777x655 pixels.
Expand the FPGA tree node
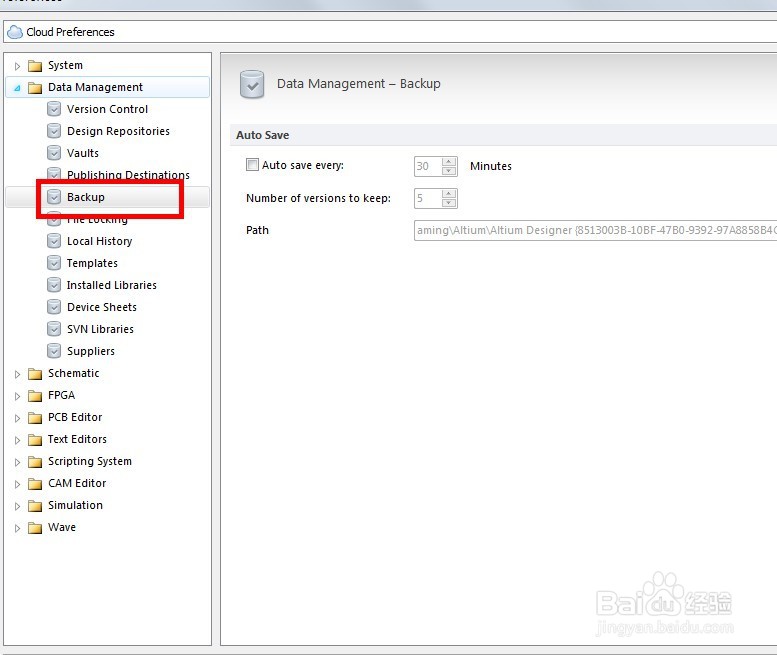tap(17, 396)
